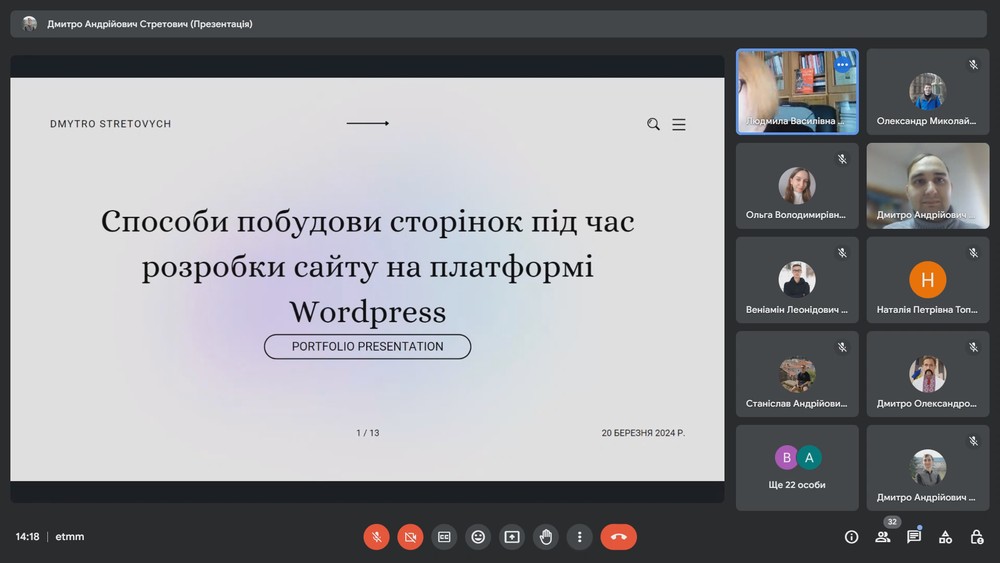Click the clock showing 14:18
Viewport: 1000px width, 563px height.
tap(27, 537)
